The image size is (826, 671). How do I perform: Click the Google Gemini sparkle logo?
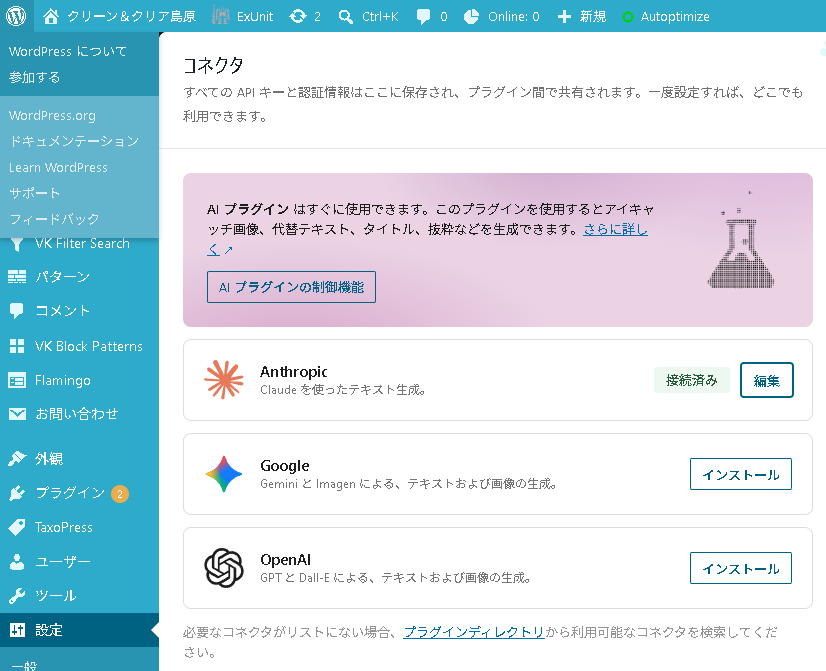224,473
